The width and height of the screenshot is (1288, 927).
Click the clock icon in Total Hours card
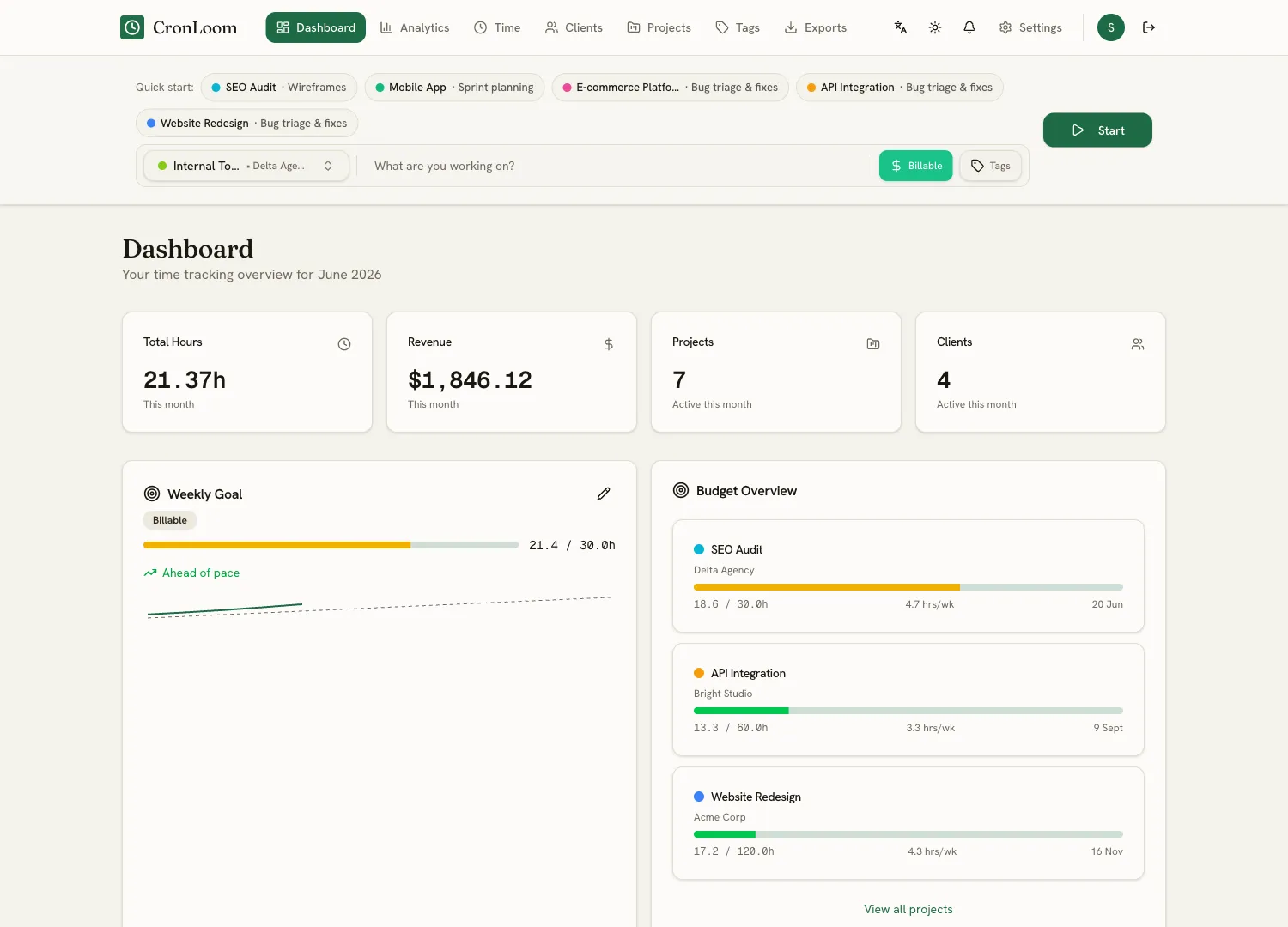pyautogui.click(x=344, y=344)
